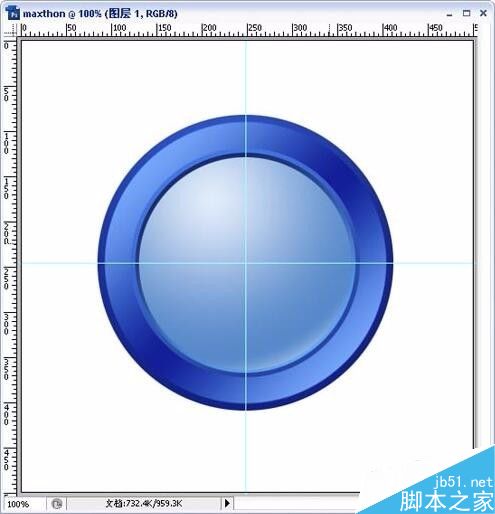
Task: Click the document size readout 732.4K/959.3K
Action: coord(144,503)
